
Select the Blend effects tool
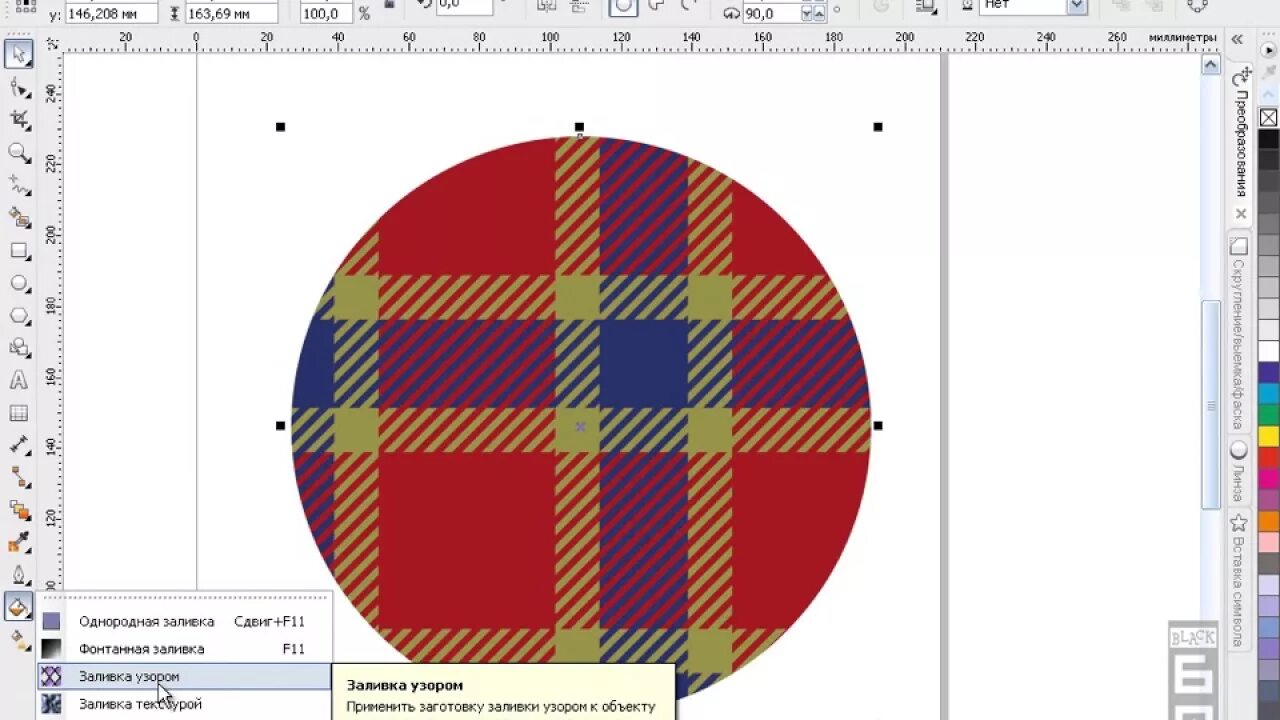pyautogui.click(x=18, y=510)
